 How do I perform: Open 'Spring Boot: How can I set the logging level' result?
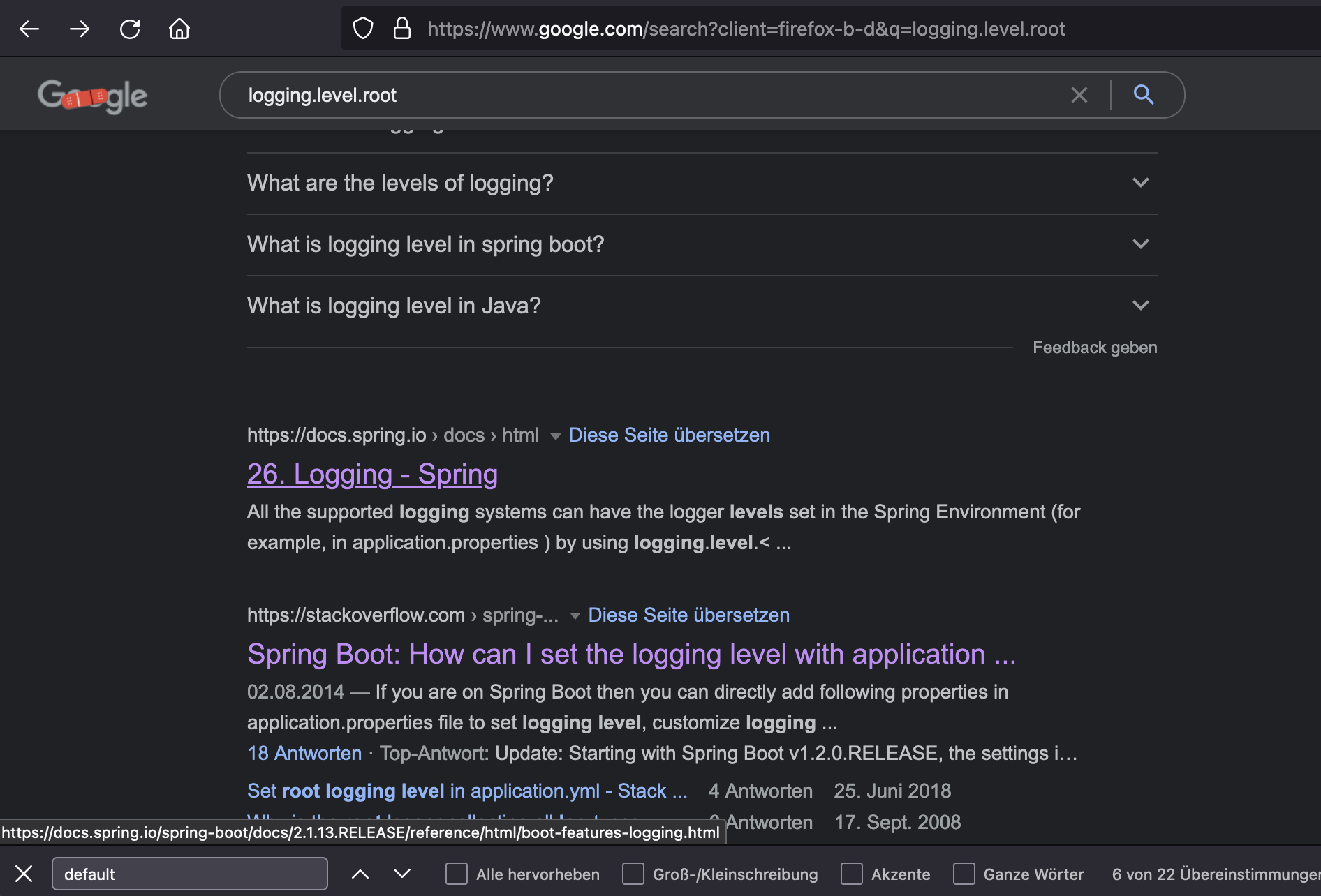(631, 655)
